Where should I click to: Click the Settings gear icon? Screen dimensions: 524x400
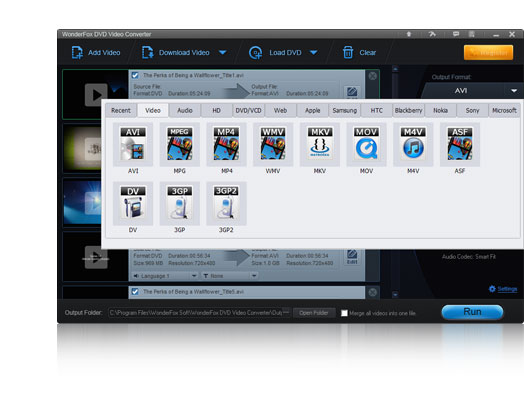click(x=492, y=289)
